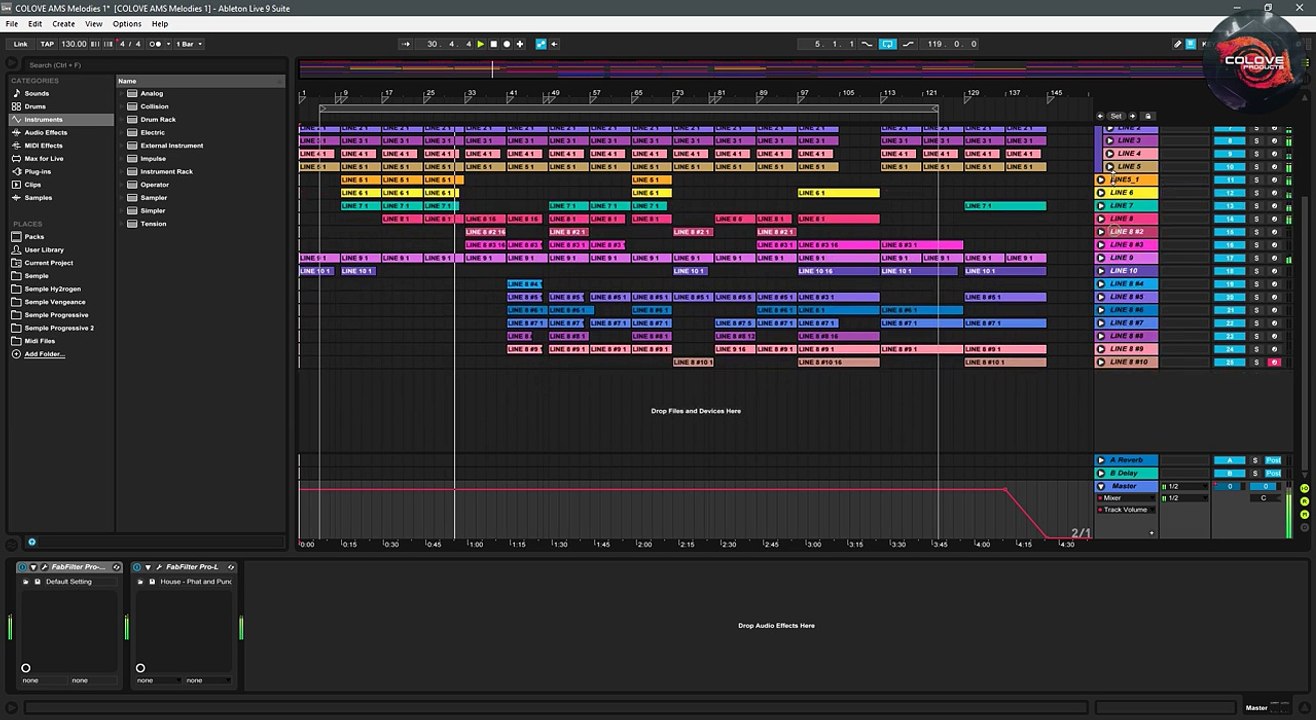Solo the A Reverb return track

(x=1256, y=460)
